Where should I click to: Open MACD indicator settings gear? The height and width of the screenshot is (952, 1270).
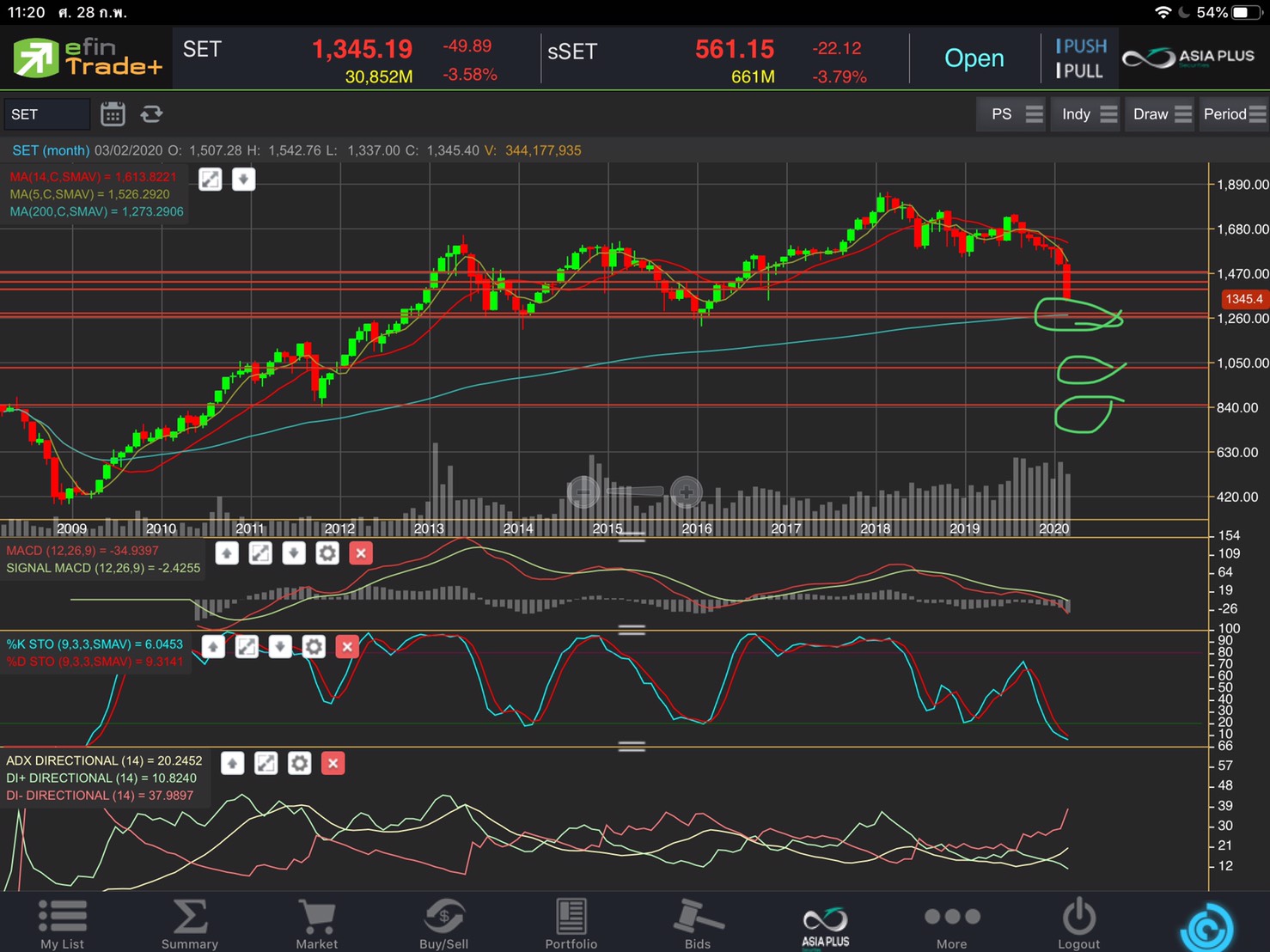pos(327,553)
